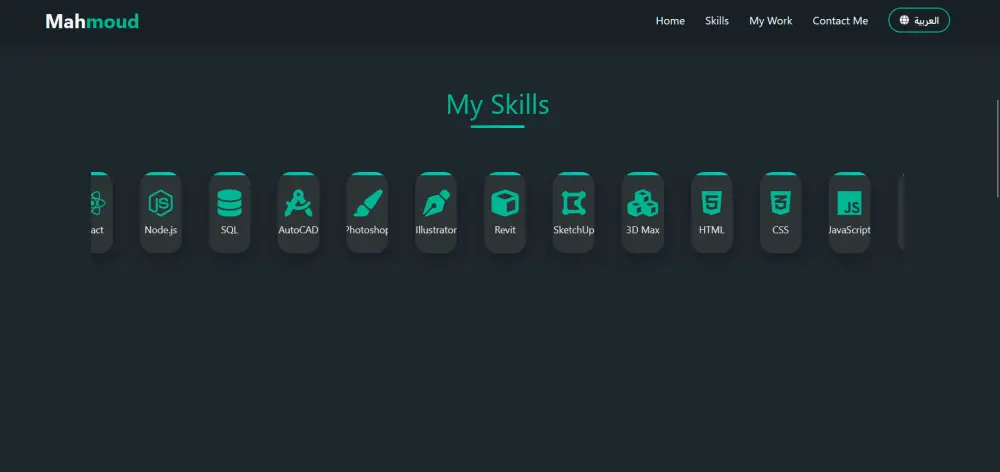The image size is (1000, 472).
Task: Click the Photoshop brush icon
Action: [368, 203]
